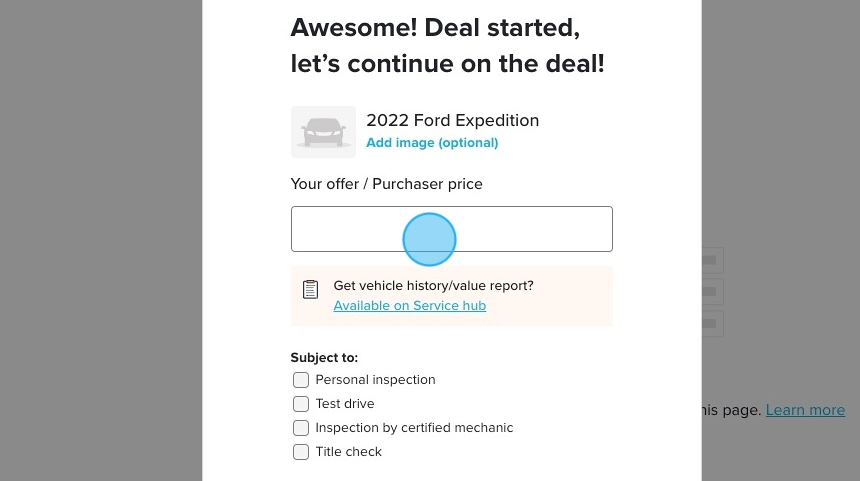Click the 2022 Ford Expedition vehicle name

click(452, 120)
